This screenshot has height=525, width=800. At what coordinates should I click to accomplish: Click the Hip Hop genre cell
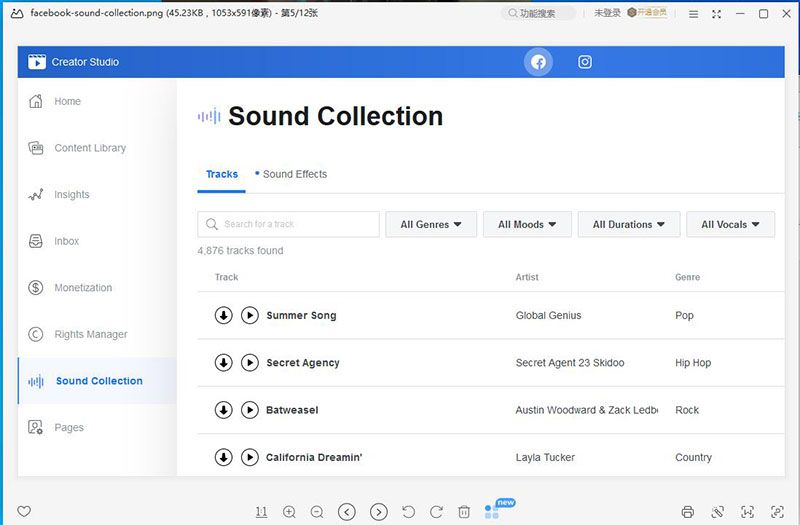[693, 363]
